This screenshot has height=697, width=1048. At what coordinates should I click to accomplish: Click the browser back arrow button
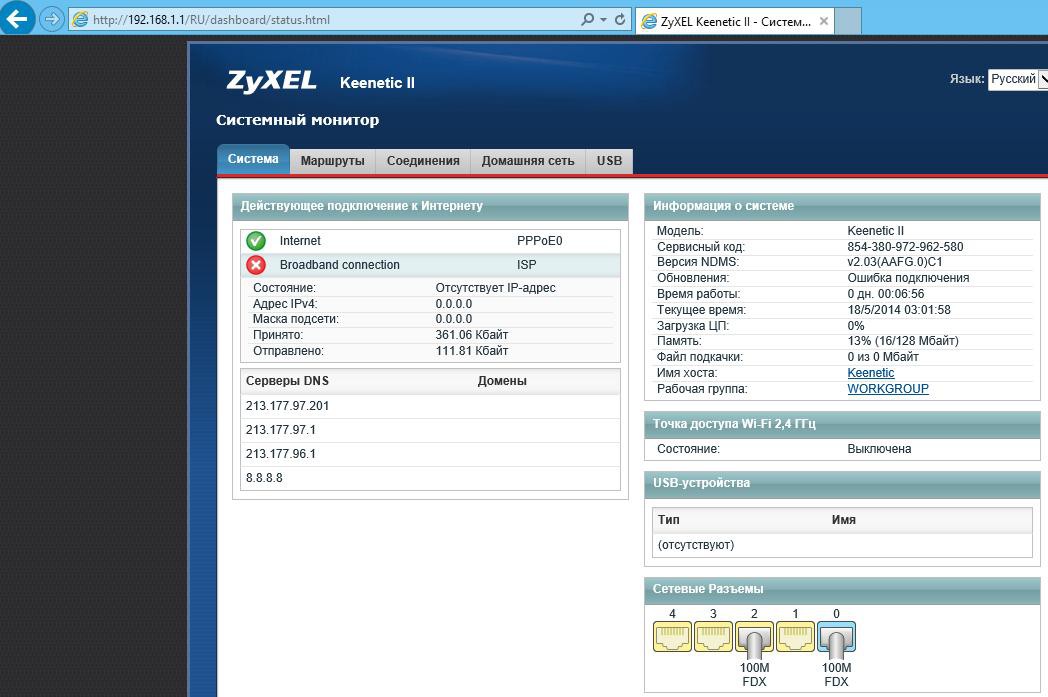click(x=17, y=18)
